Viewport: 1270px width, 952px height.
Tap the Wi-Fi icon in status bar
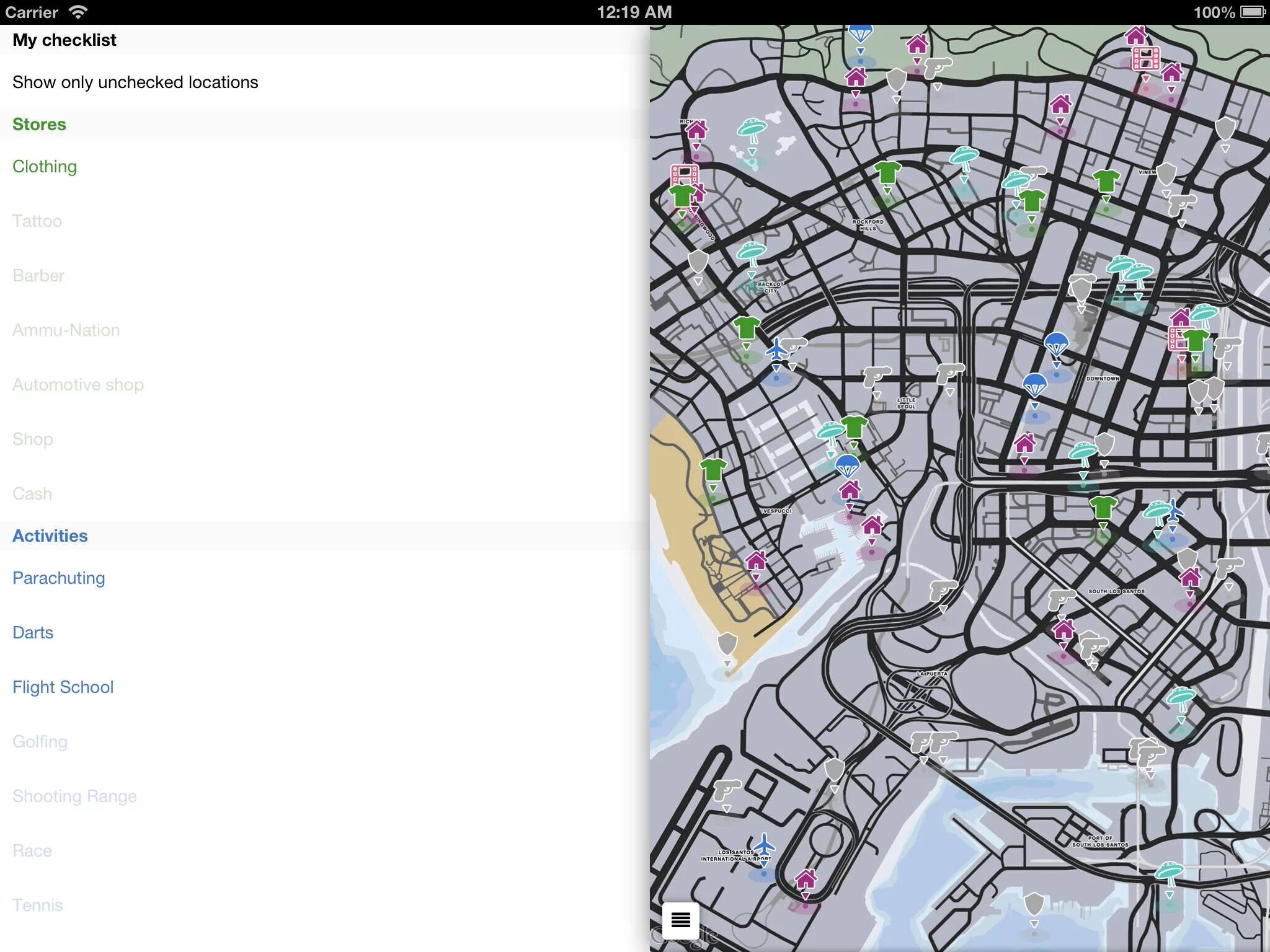click(78, 12)
